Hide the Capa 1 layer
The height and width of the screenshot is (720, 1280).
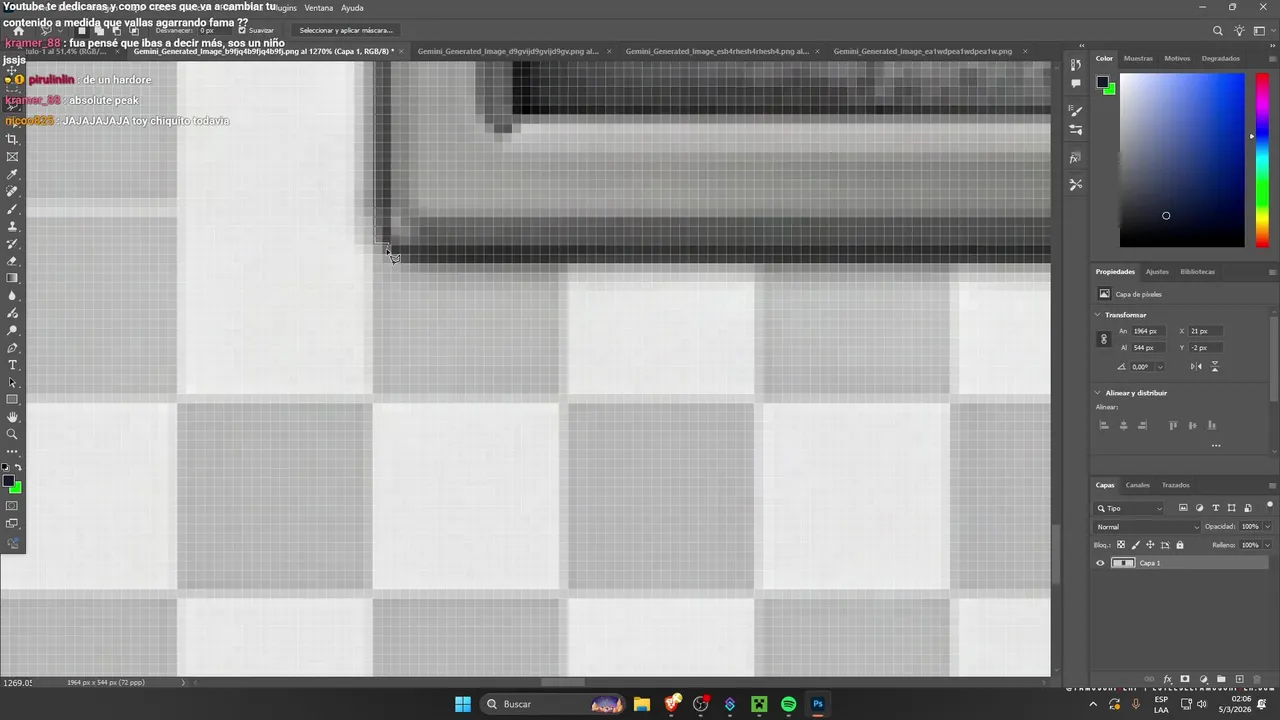tap(1100, 563)
